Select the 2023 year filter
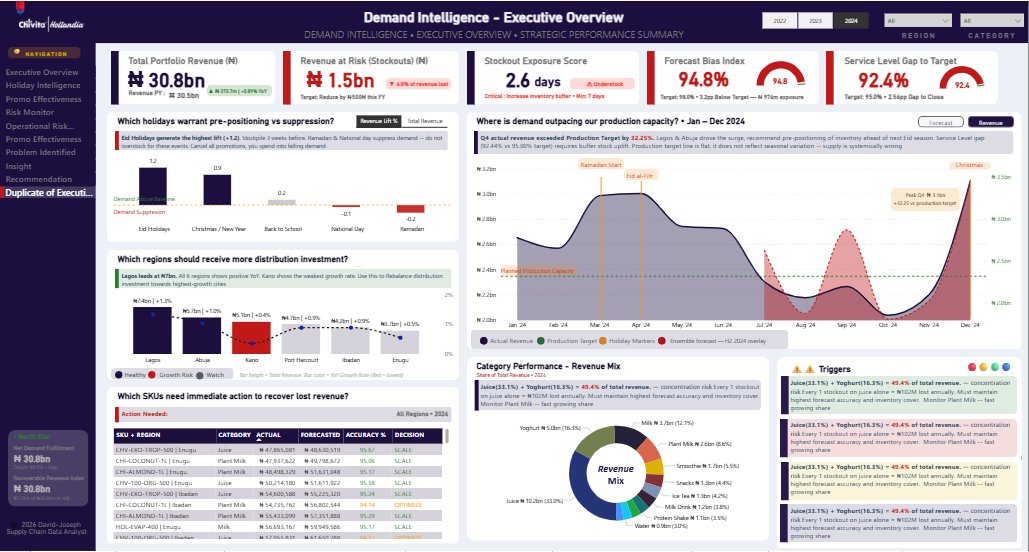This screenshot has height=552, width=1029. click(815, 21)
